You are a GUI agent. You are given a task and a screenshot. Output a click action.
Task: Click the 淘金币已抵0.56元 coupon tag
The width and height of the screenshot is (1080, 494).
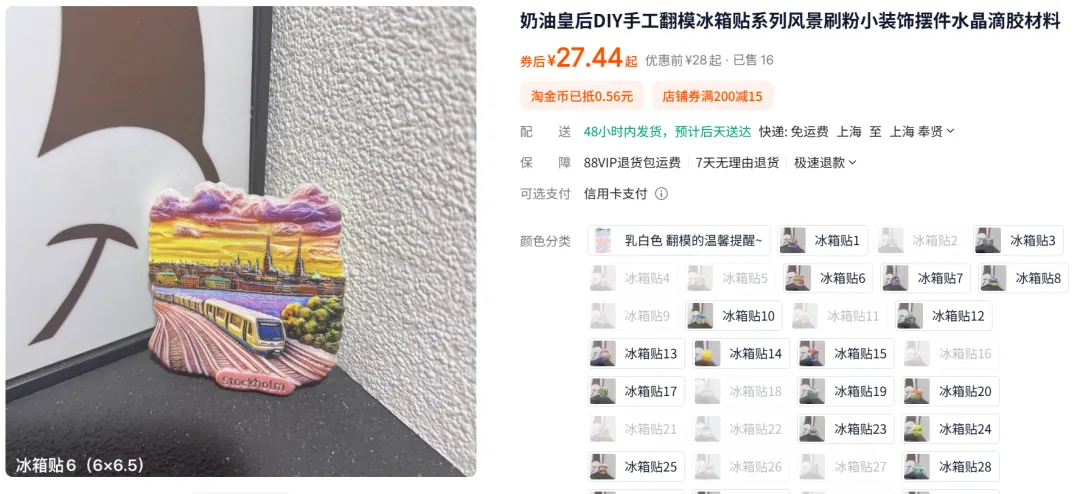click(581, 96)
